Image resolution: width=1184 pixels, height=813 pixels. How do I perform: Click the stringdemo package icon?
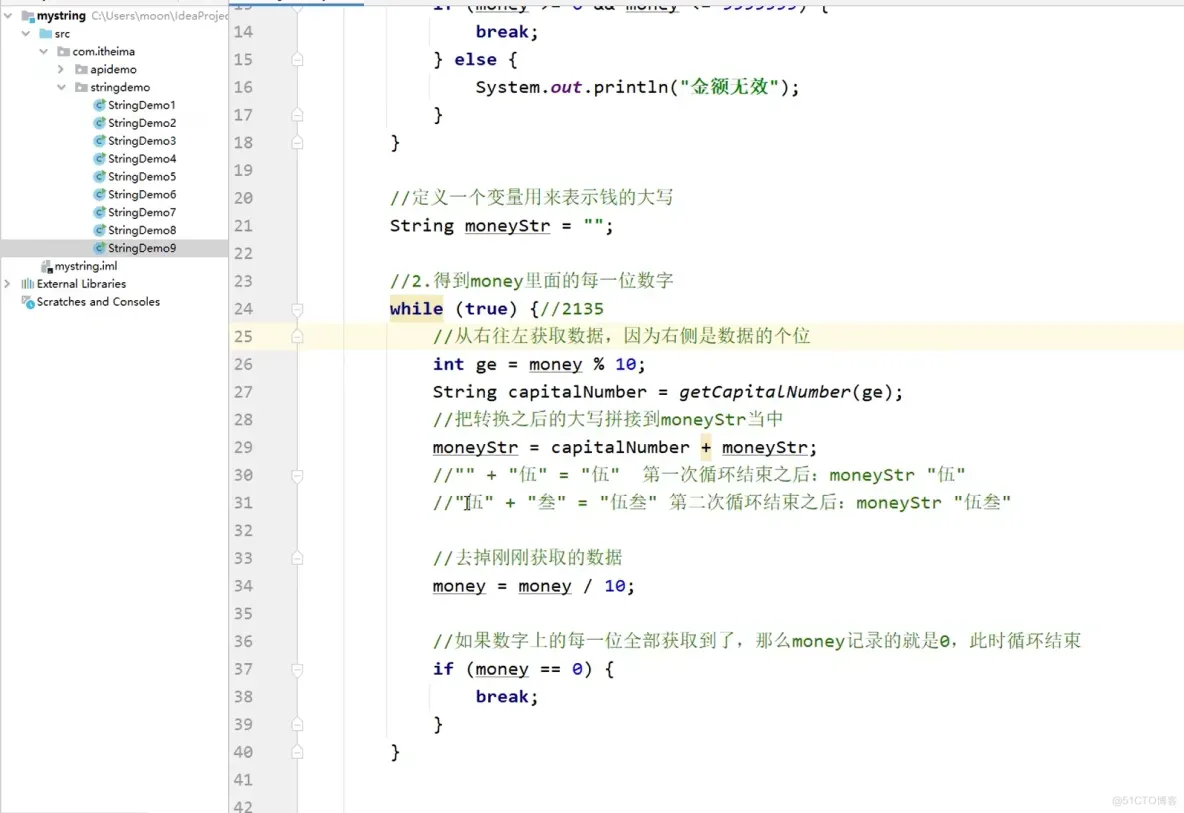(x=82, y=87)
